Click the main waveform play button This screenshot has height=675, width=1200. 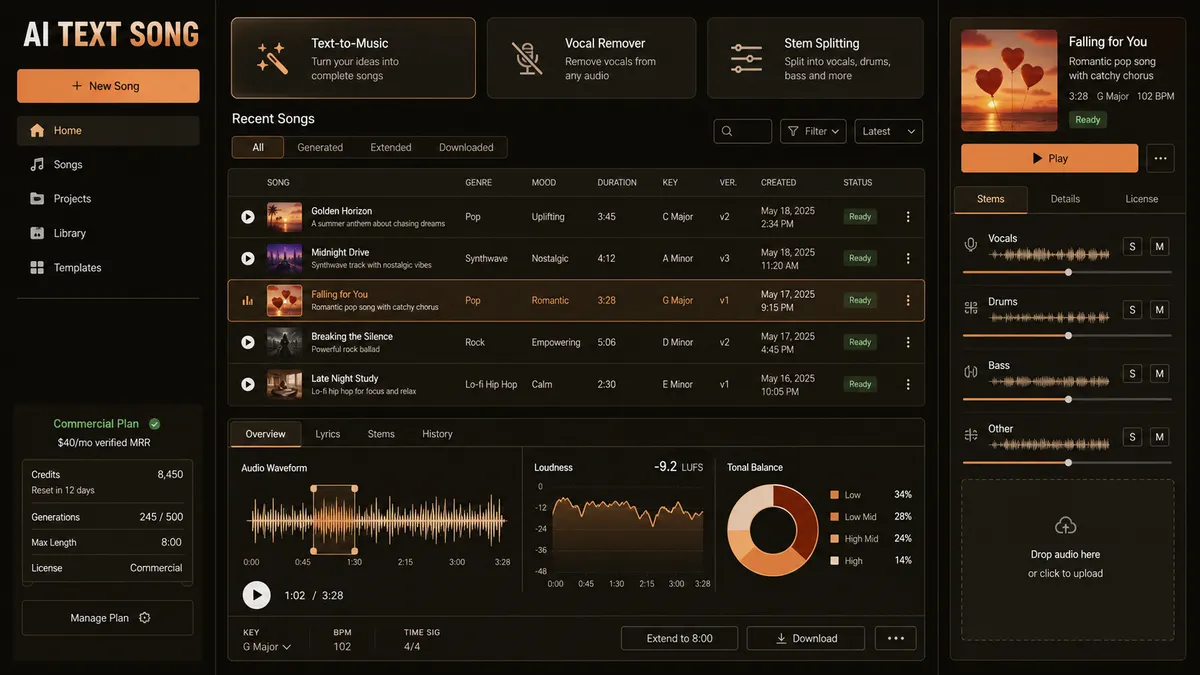click(x=256, y=595)
